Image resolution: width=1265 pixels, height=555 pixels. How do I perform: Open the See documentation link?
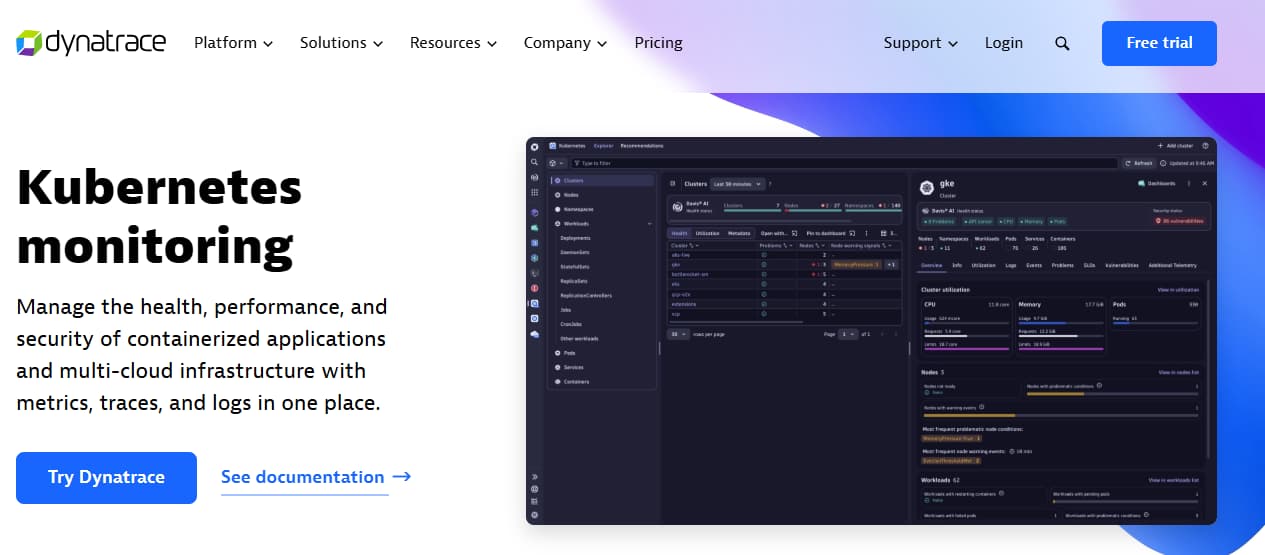(303, 477)
